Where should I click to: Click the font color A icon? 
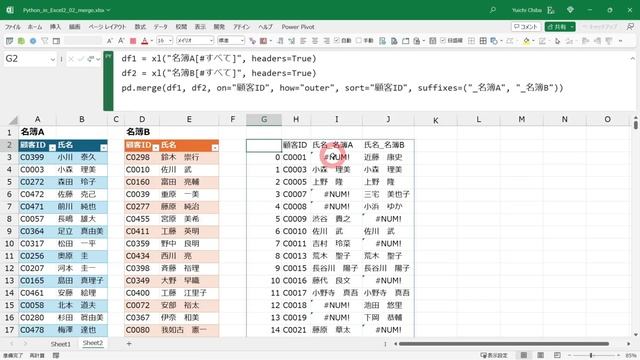[144, 41]
